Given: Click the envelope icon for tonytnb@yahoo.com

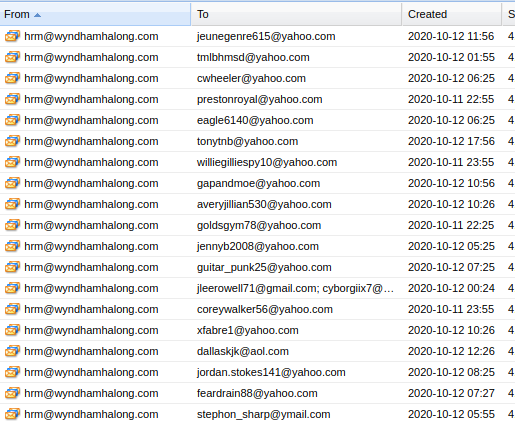Looking at the screenshot, I should [x=12, y=141].
